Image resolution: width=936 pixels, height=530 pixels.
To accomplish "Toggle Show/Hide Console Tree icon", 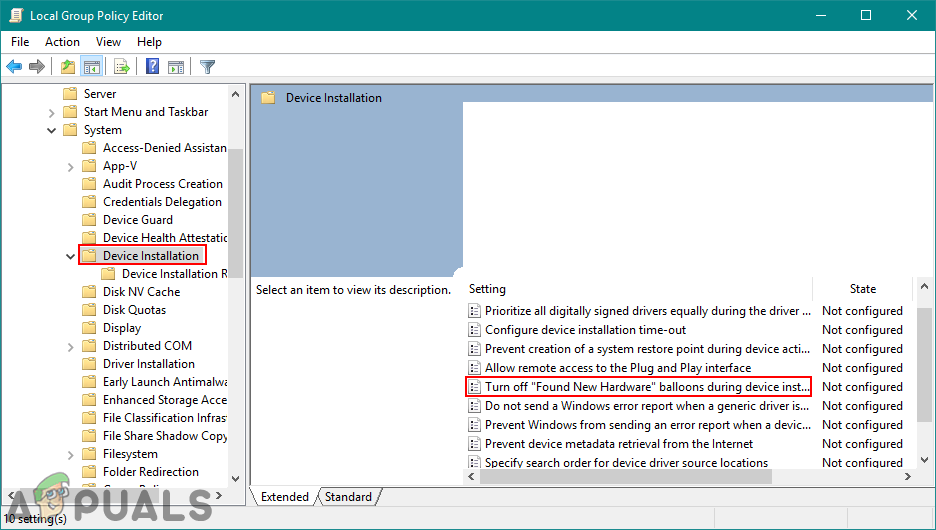I will pyautogui.click(x=91, y=66).
